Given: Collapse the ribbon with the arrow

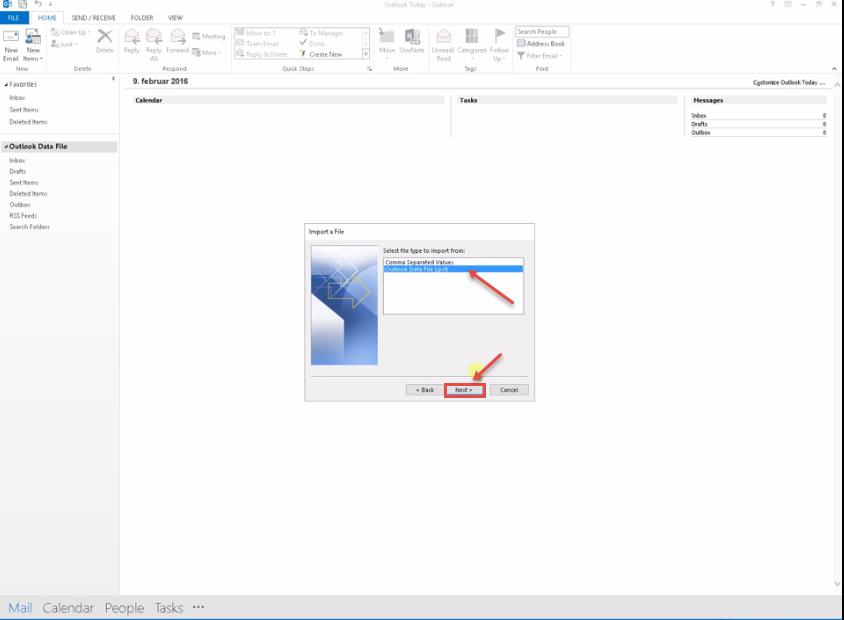Looking at the screenshot, I should (x=834, y=69).
